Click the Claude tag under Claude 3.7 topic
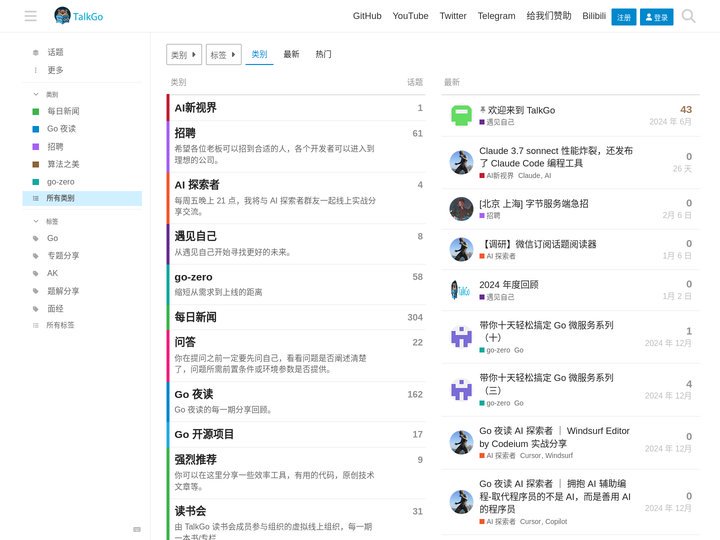720x540 pixels. (529, 176)
